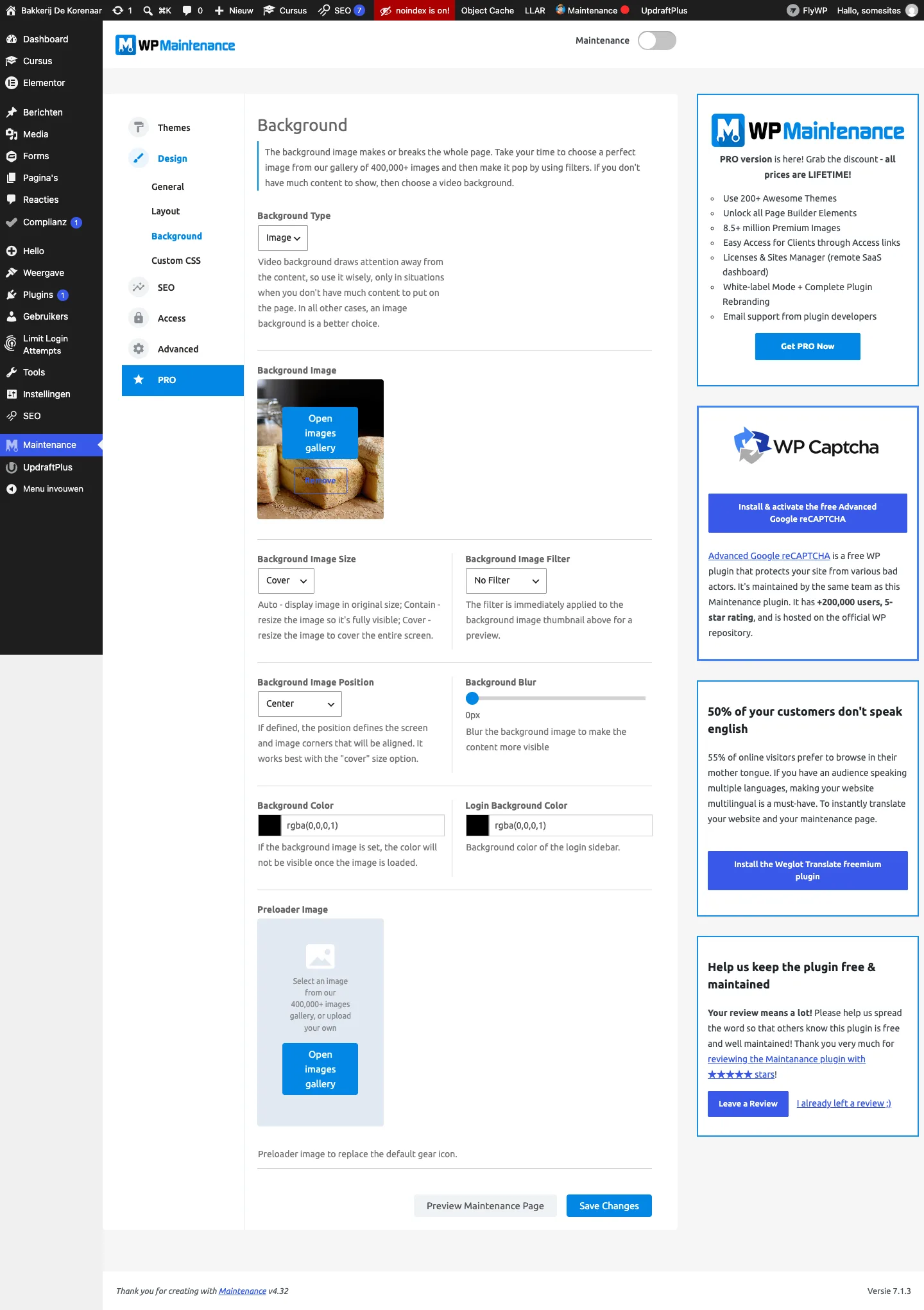Toggle the Maintenance mode switch
The width and height of the screenshot is (924, 1310).
[x=657, y=40]
